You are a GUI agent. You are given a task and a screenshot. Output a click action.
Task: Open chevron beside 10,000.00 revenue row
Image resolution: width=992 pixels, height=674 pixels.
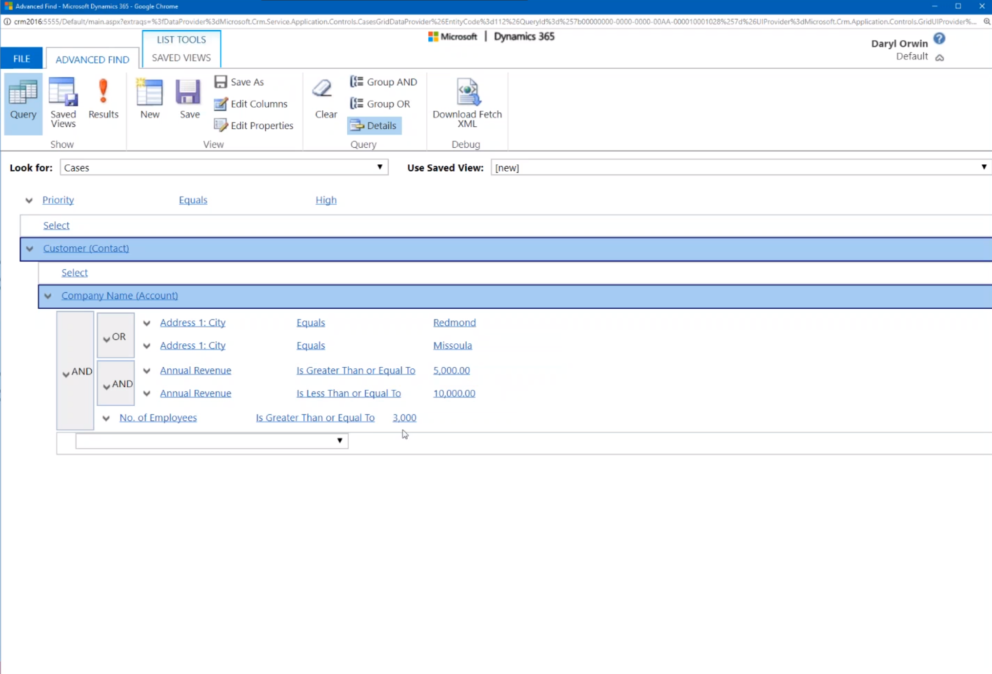tap(147, 394)
